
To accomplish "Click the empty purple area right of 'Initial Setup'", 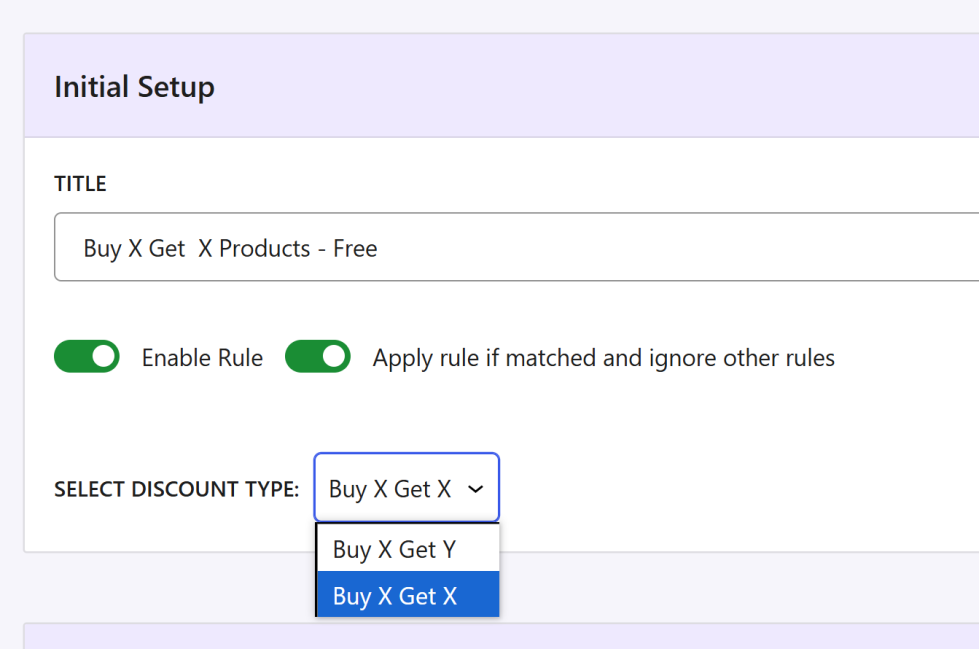I will [x=600, y=87].
